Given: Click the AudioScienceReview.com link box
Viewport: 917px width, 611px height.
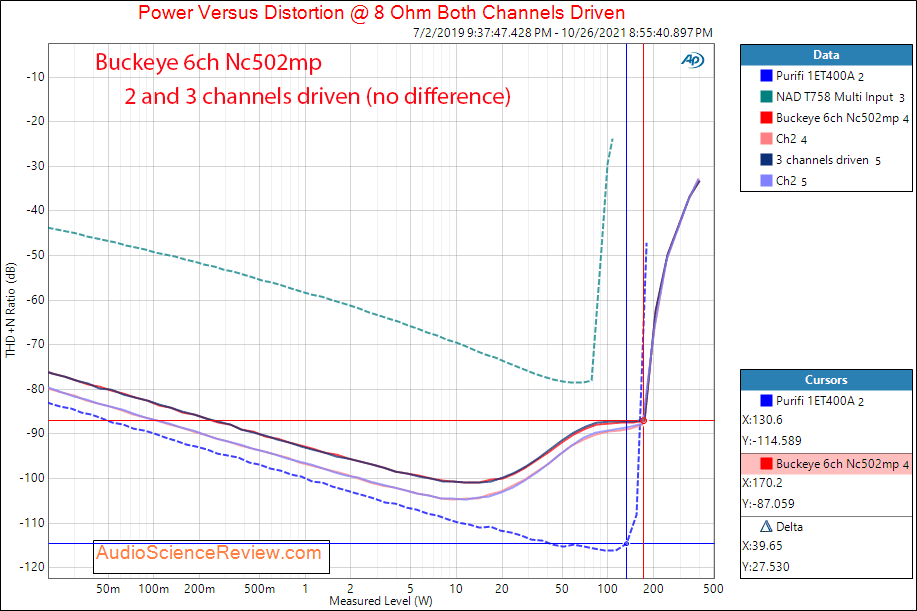Looking at the screenshot, I should [212, 557].
